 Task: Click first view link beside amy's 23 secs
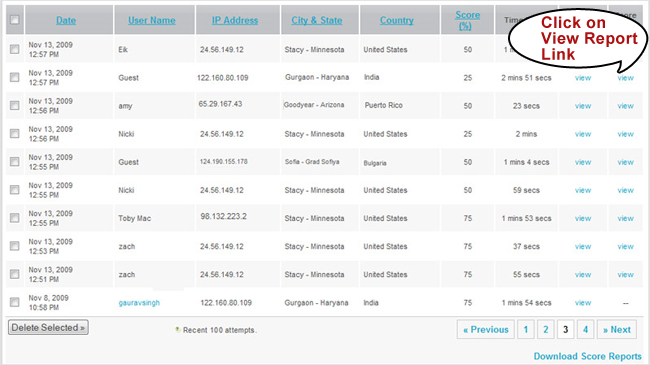(x=583, y=106)
